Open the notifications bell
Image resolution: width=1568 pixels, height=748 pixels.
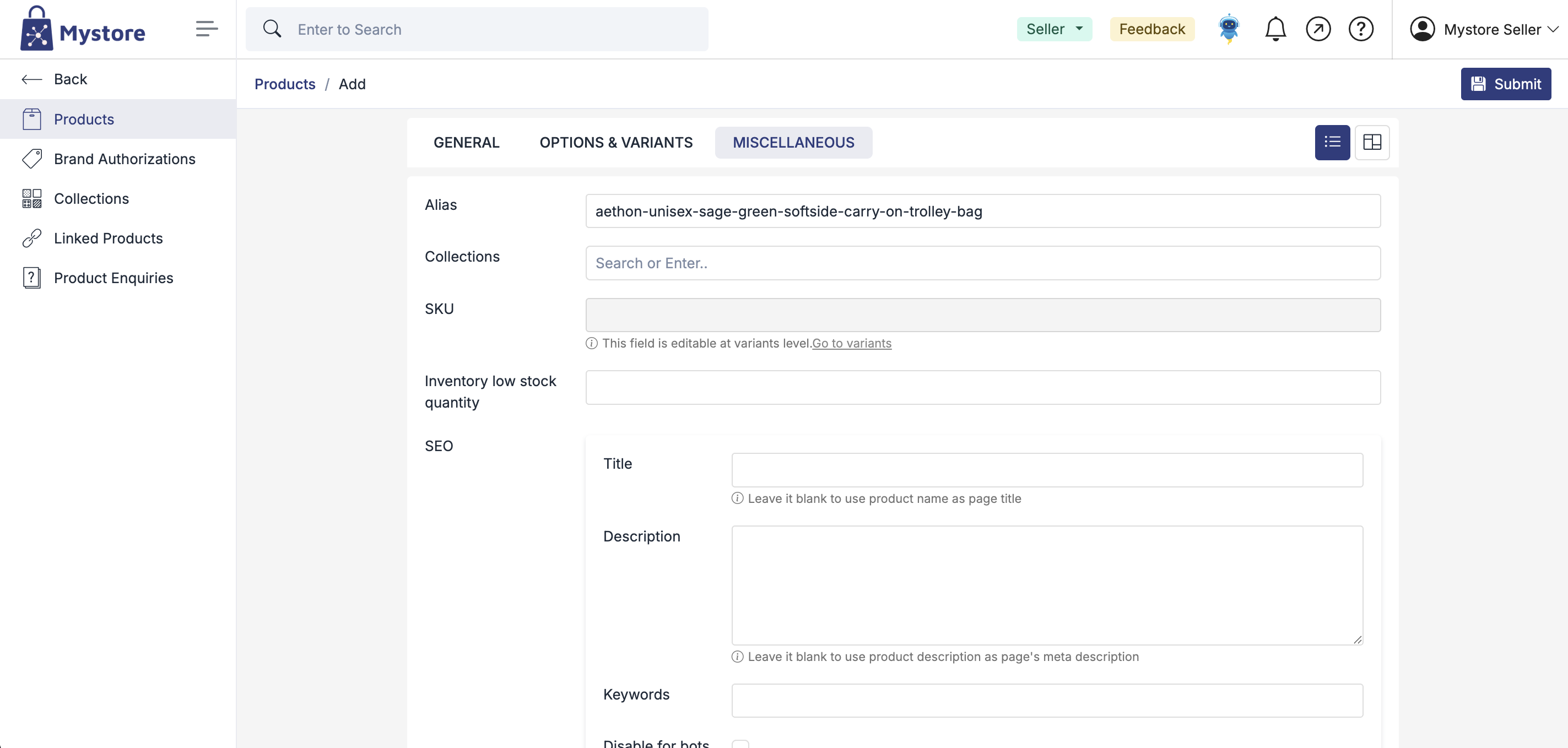1275,29
